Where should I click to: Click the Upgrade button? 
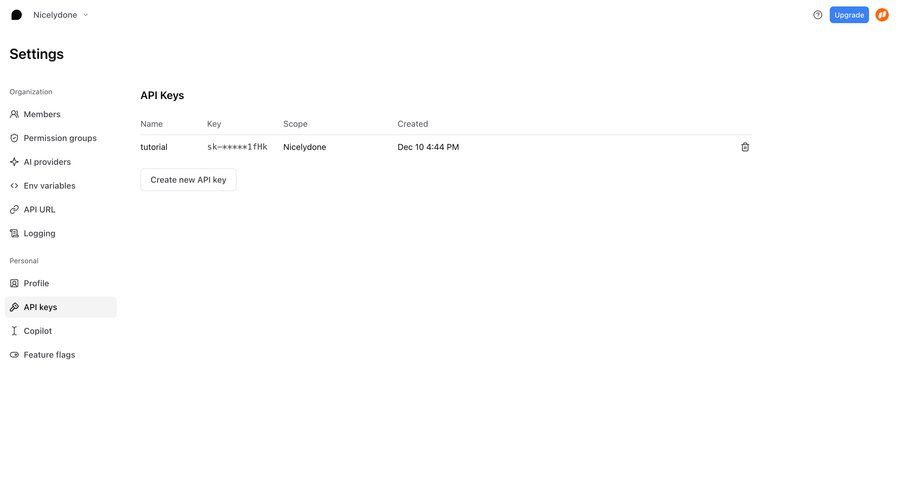[x=849, y=15]
